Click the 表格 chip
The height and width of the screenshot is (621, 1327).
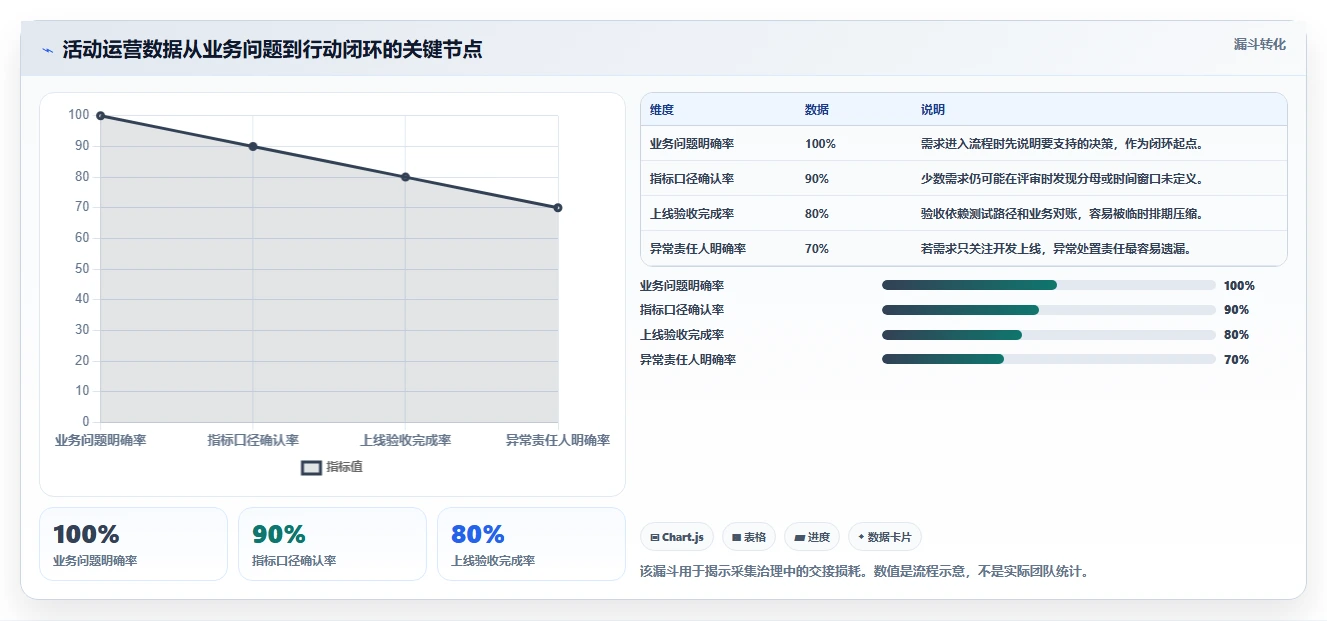(x=749, y=537)
